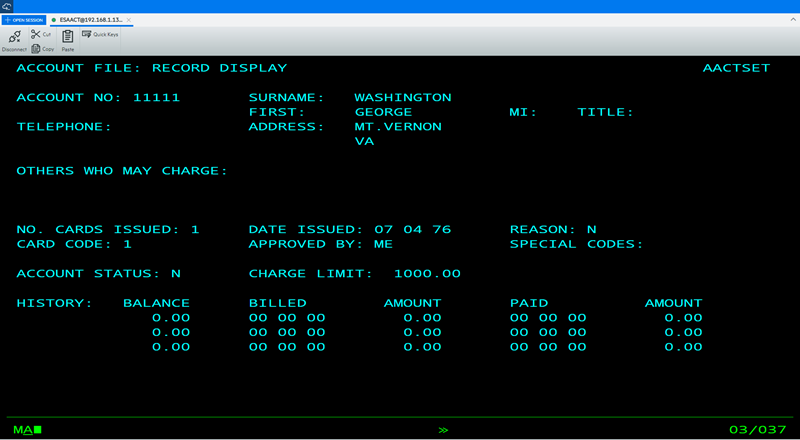Click the MA indicator in status line
This screenshot has width=800, height=440.
tap(22, 430)
